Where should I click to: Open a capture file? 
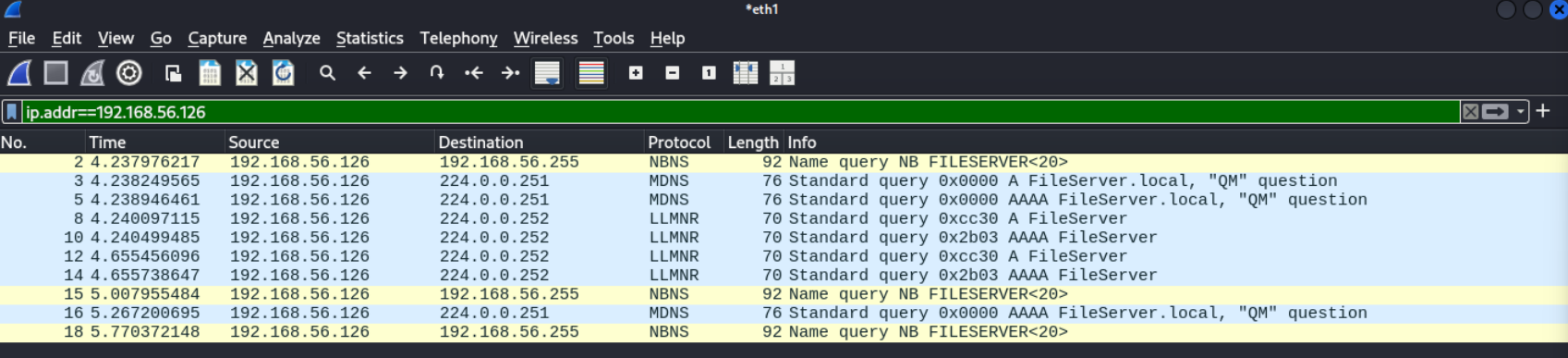coord(173,73)
